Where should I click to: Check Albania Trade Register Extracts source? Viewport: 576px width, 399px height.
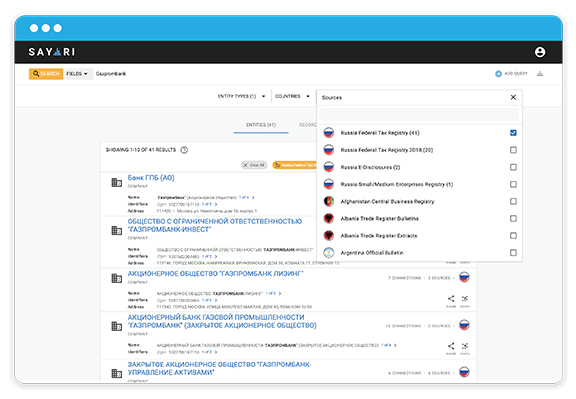(513, 236)
